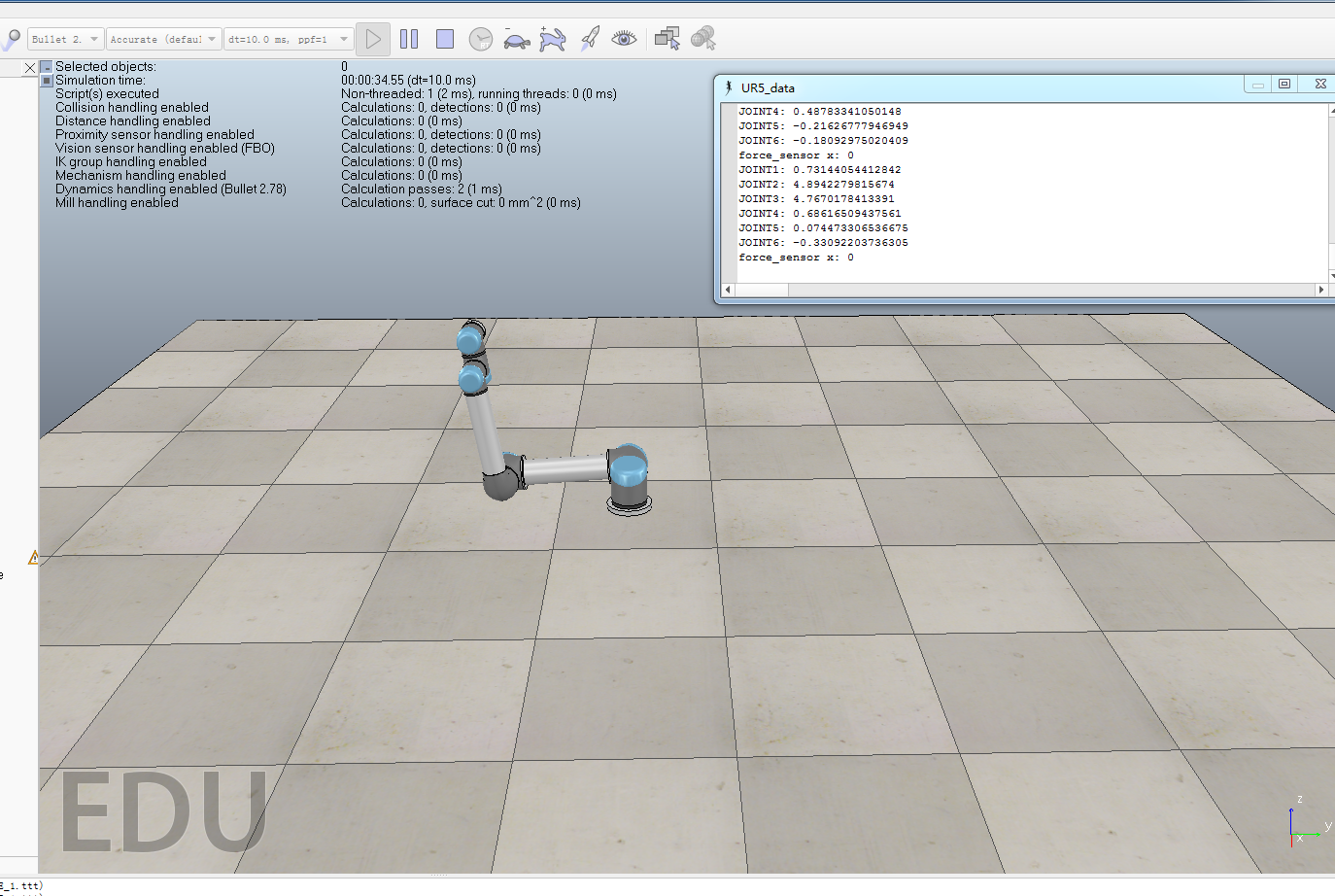Screen dimensions: 1335x896
Task: Click 'Vision sensor handling enabled (FBO)' text
Action: [x=165, y=149]
